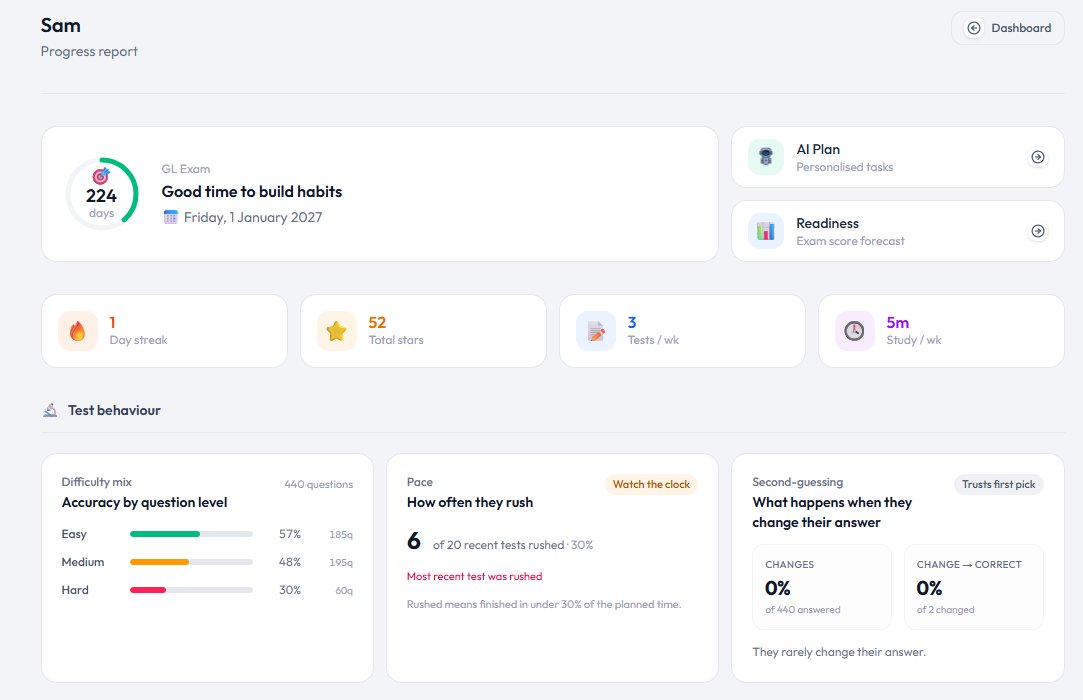
Task: Click 'How often they rush' title
Action: (x=470, y=502)
